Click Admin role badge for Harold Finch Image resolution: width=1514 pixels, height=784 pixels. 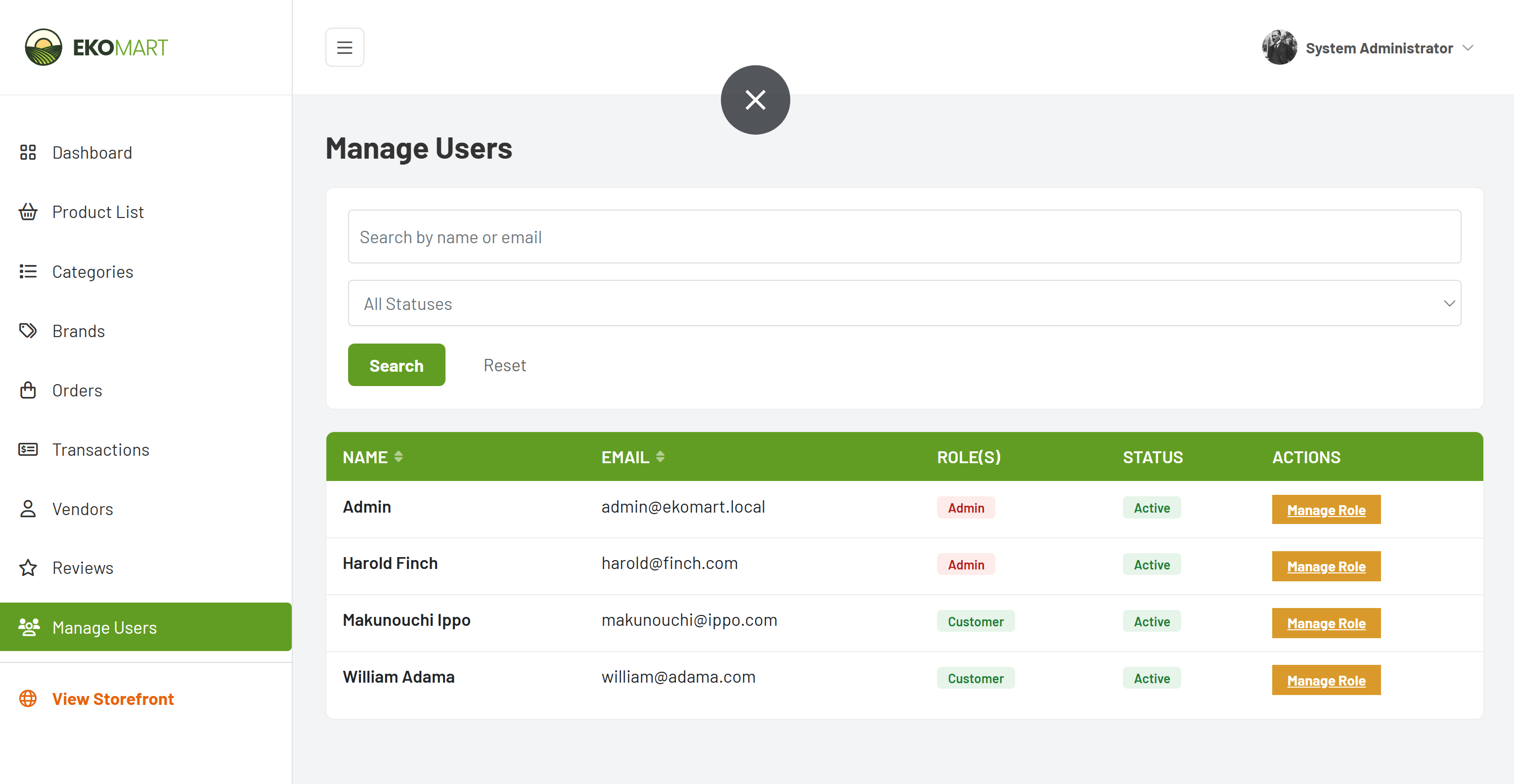point(966,564)
